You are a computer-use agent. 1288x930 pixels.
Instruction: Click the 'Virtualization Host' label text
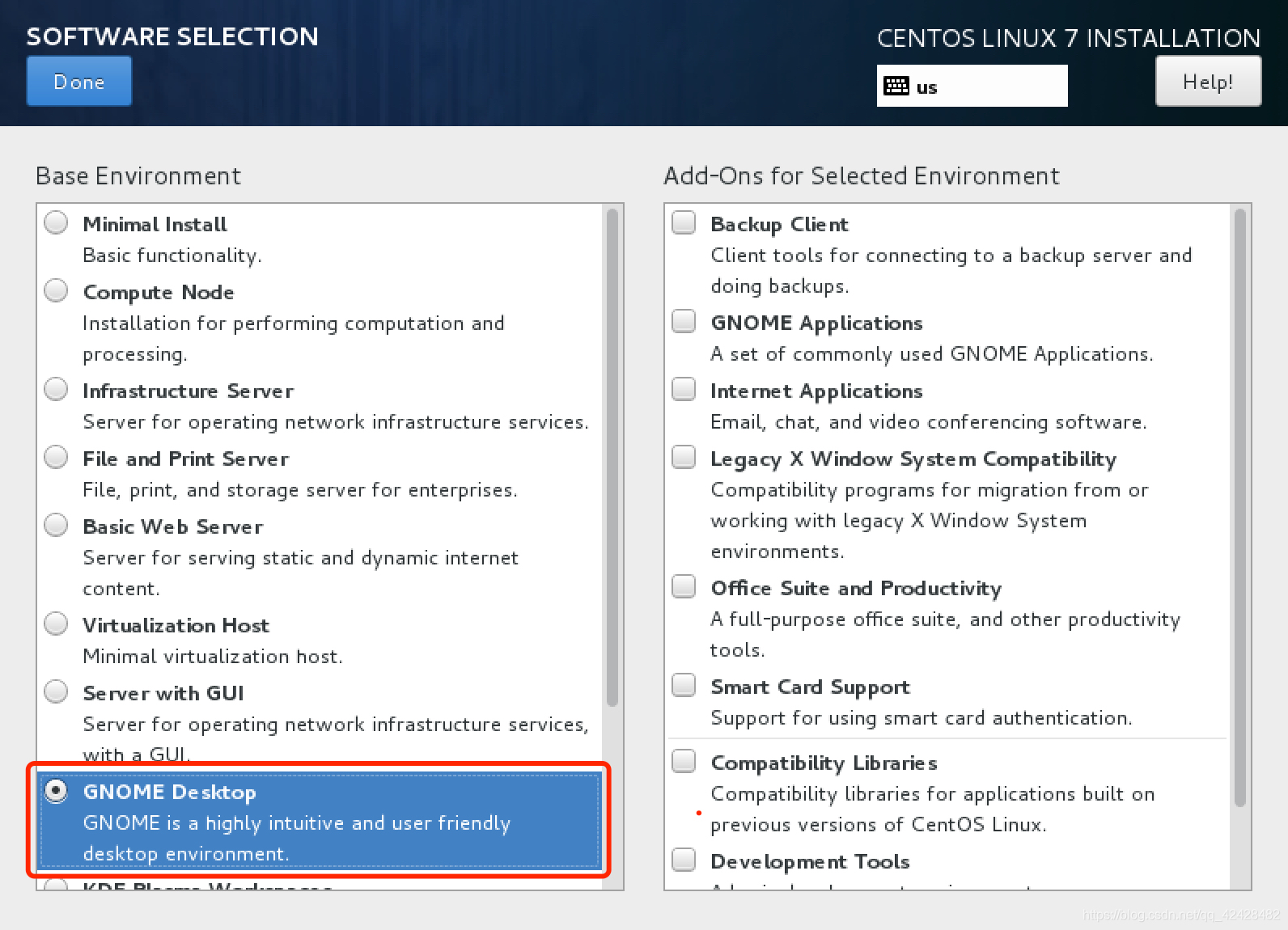tap(176, 625)
